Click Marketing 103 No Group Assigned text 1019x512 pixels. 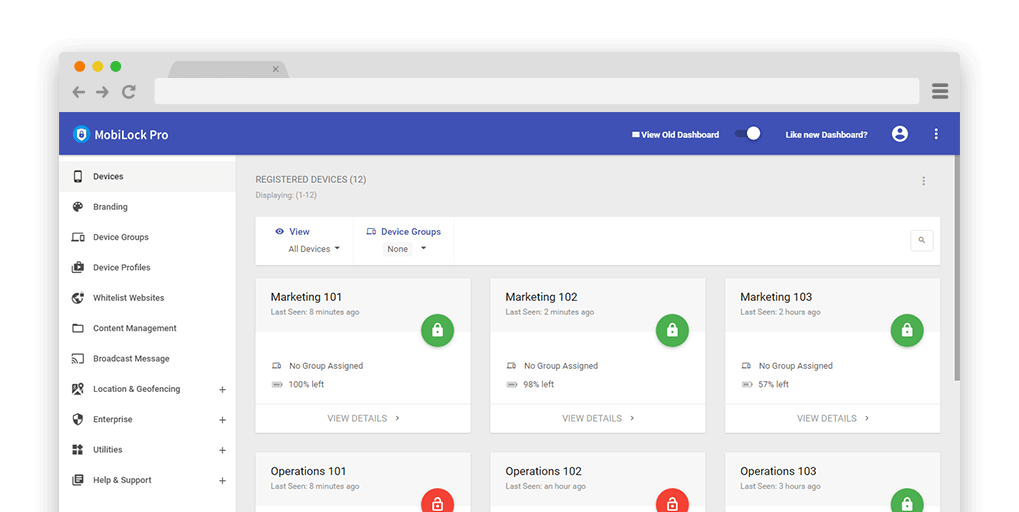pyautogui.click(x=795, y=366)
